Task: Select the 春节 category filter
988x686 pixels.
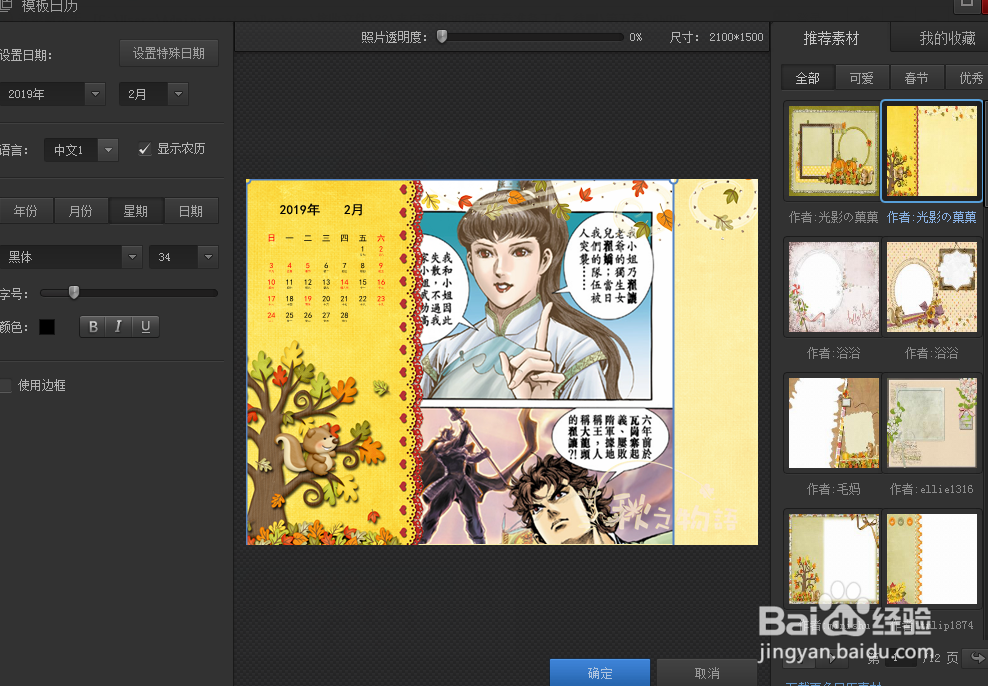Action: [916, 78]
